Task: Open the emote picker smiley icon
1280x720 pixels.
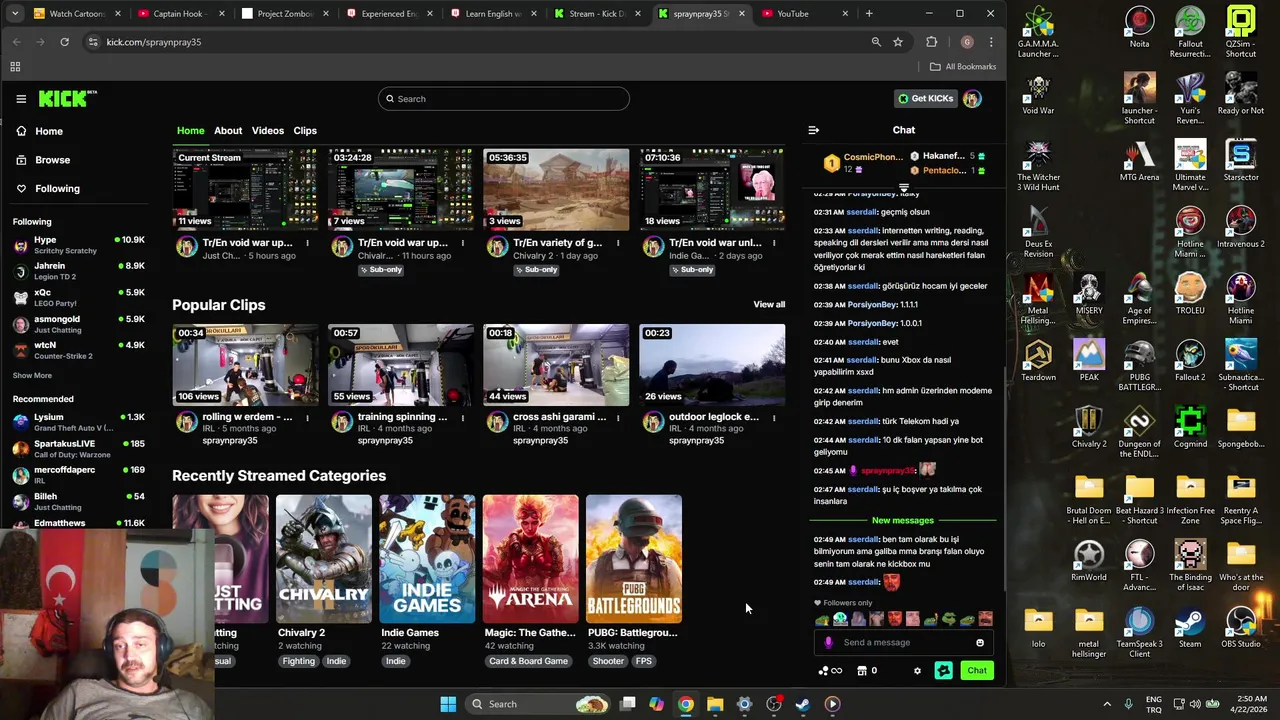Action: click(x=980, y=643)
